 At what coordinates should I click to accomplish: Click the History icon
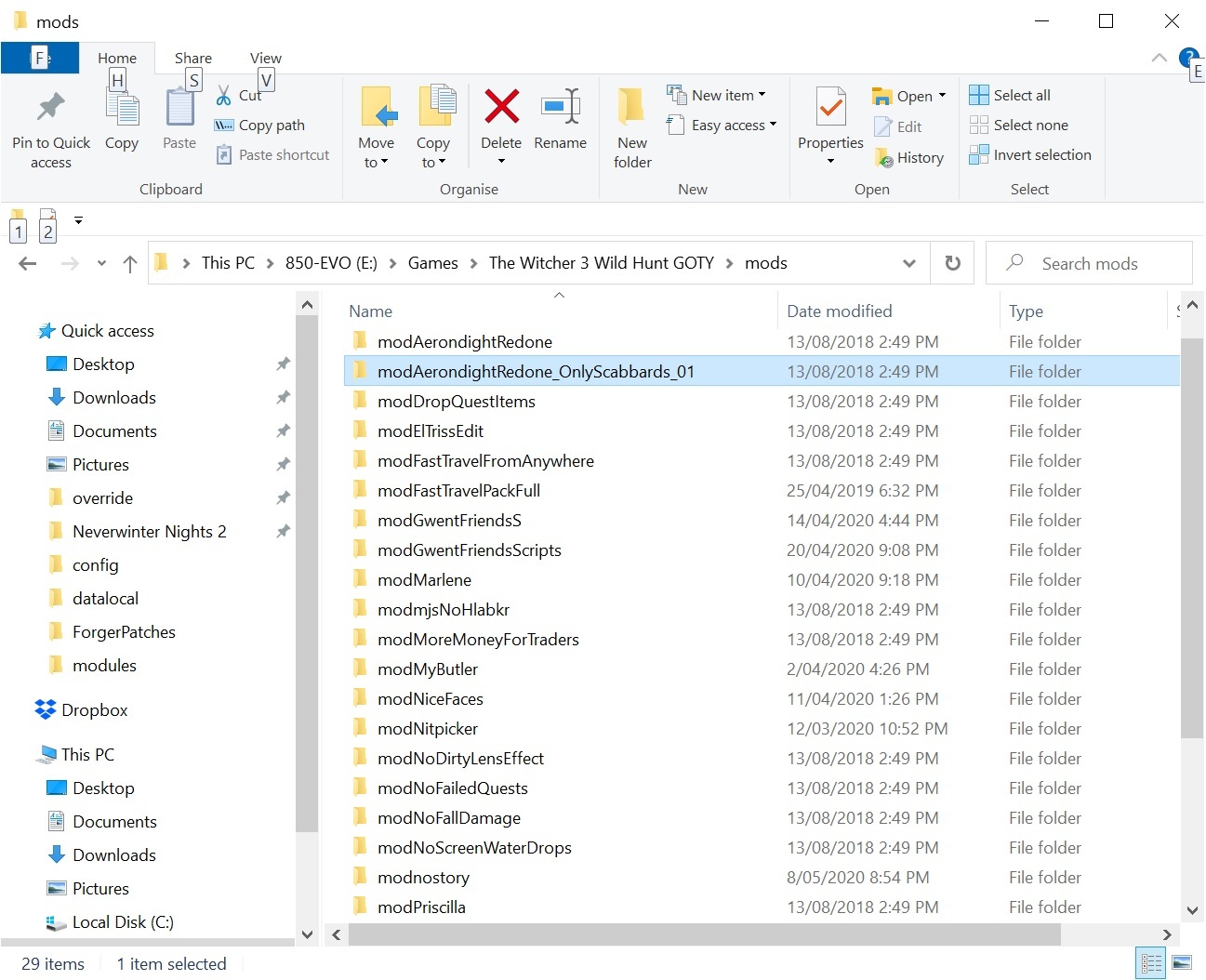883,158
